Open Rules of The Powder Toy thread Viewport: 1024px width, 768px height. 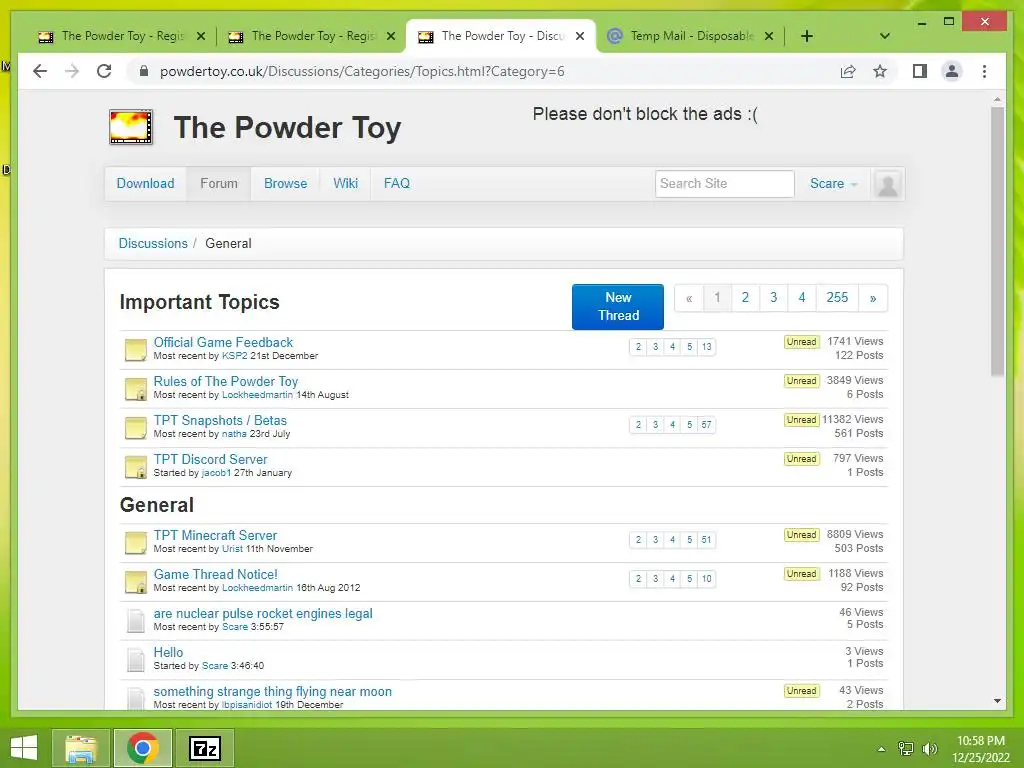tap(226, 381)
